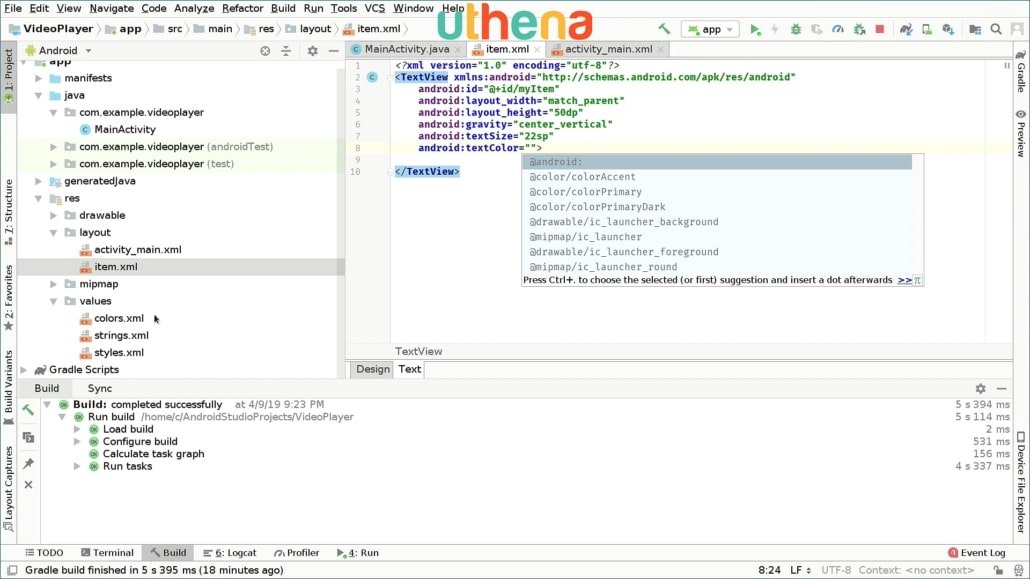
Task: Click the >> link in completion hint
Action: [905, 280]
